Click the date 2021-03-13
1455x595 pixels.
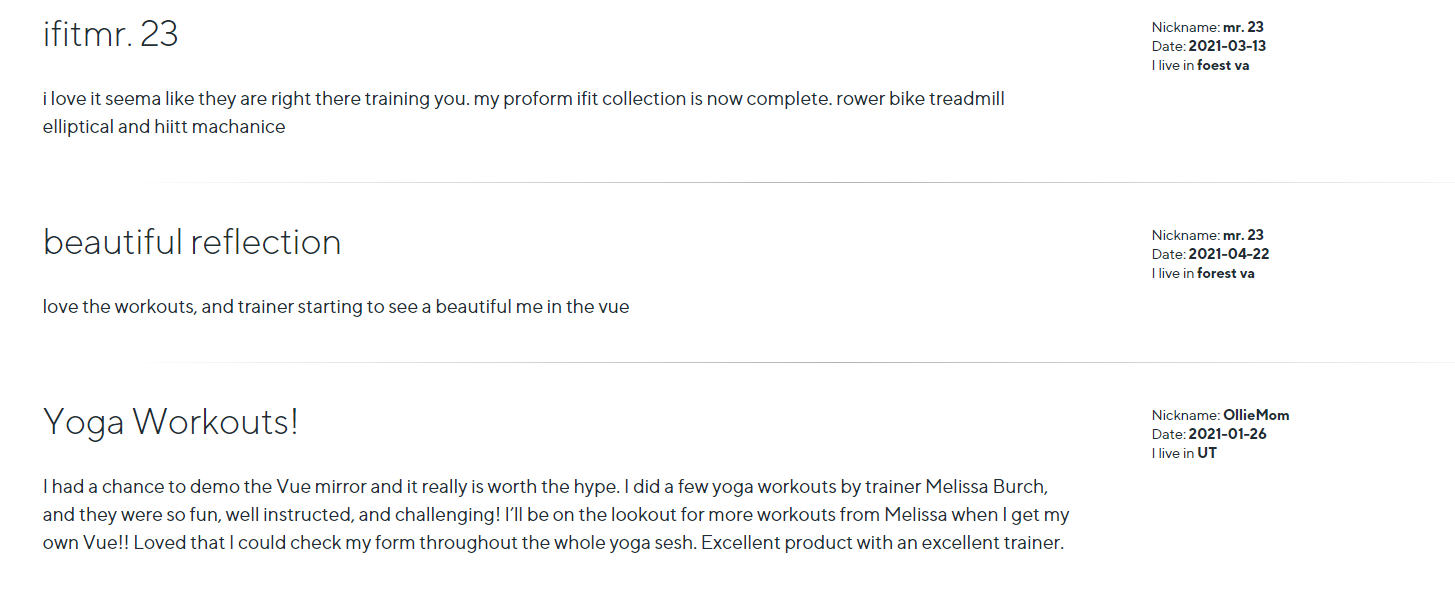click(x=1227, y=46)
